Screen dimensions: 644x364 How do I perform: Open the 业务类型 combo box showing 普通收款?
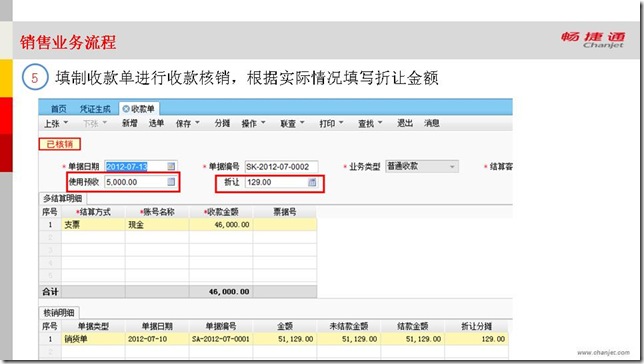coord(421,166)
